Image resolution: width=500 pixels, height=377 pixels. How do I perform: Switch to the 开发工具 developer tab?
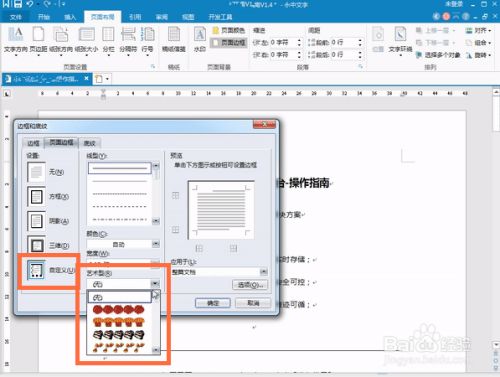click(x=220, y=17)
